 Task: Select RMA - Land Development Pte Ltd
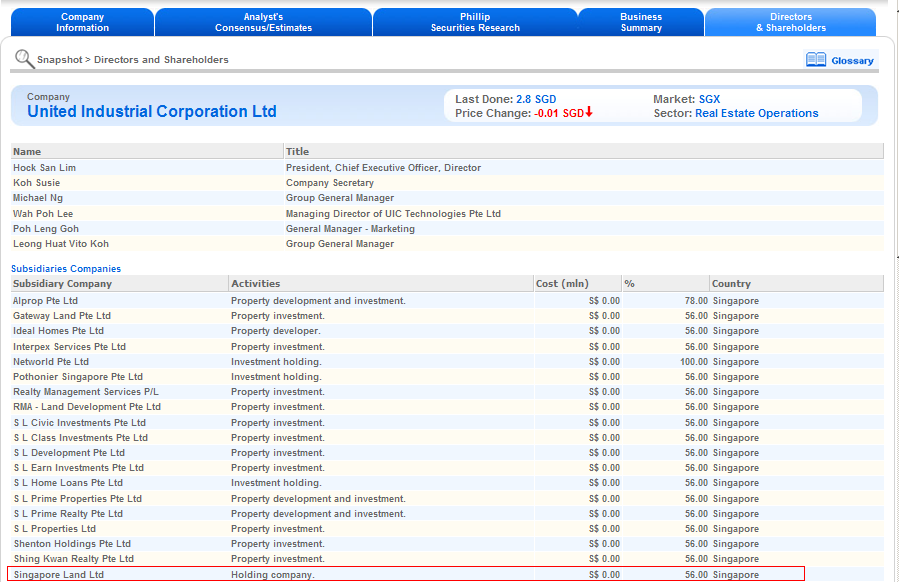(87, 407)
